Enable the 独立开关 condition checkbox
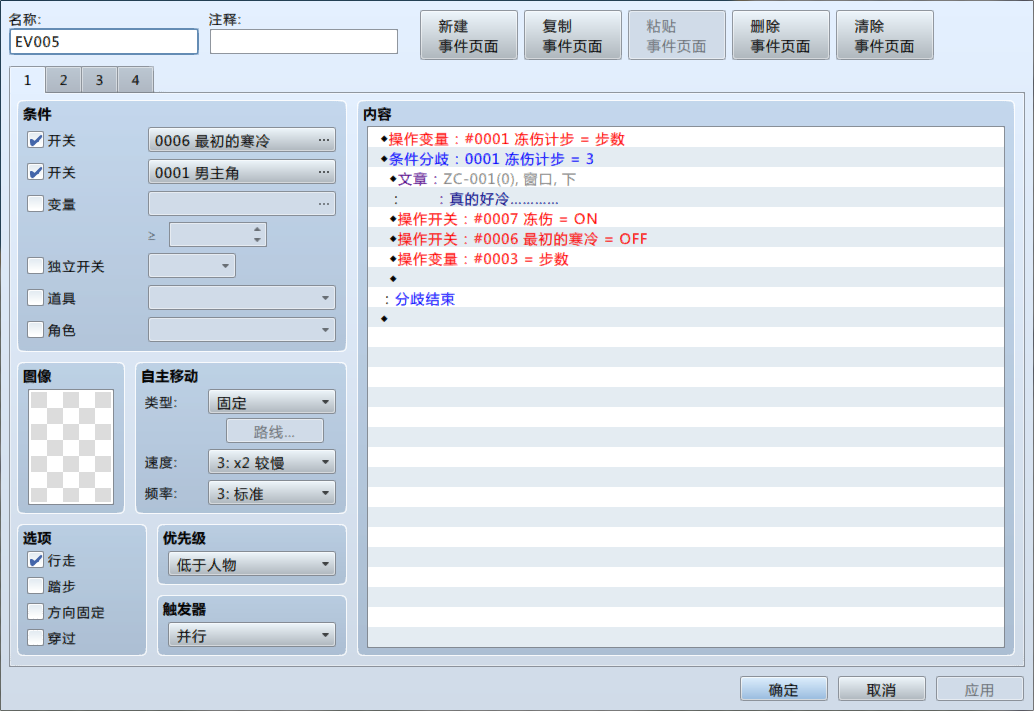 point(36,266)
